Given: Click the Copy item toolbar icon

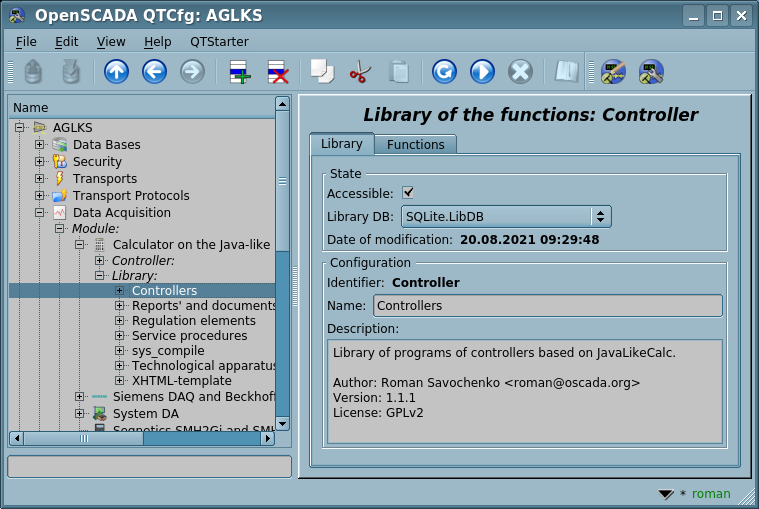Looking at the screenshot, I should 322,72.
